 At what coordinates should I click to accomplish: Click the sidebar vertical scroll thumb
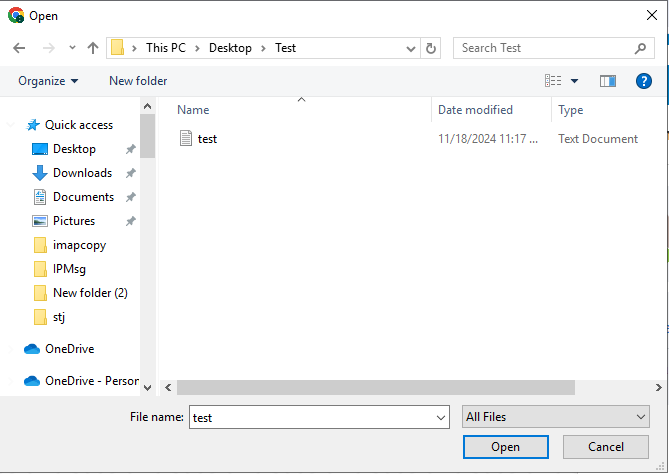tap(148, 136)
